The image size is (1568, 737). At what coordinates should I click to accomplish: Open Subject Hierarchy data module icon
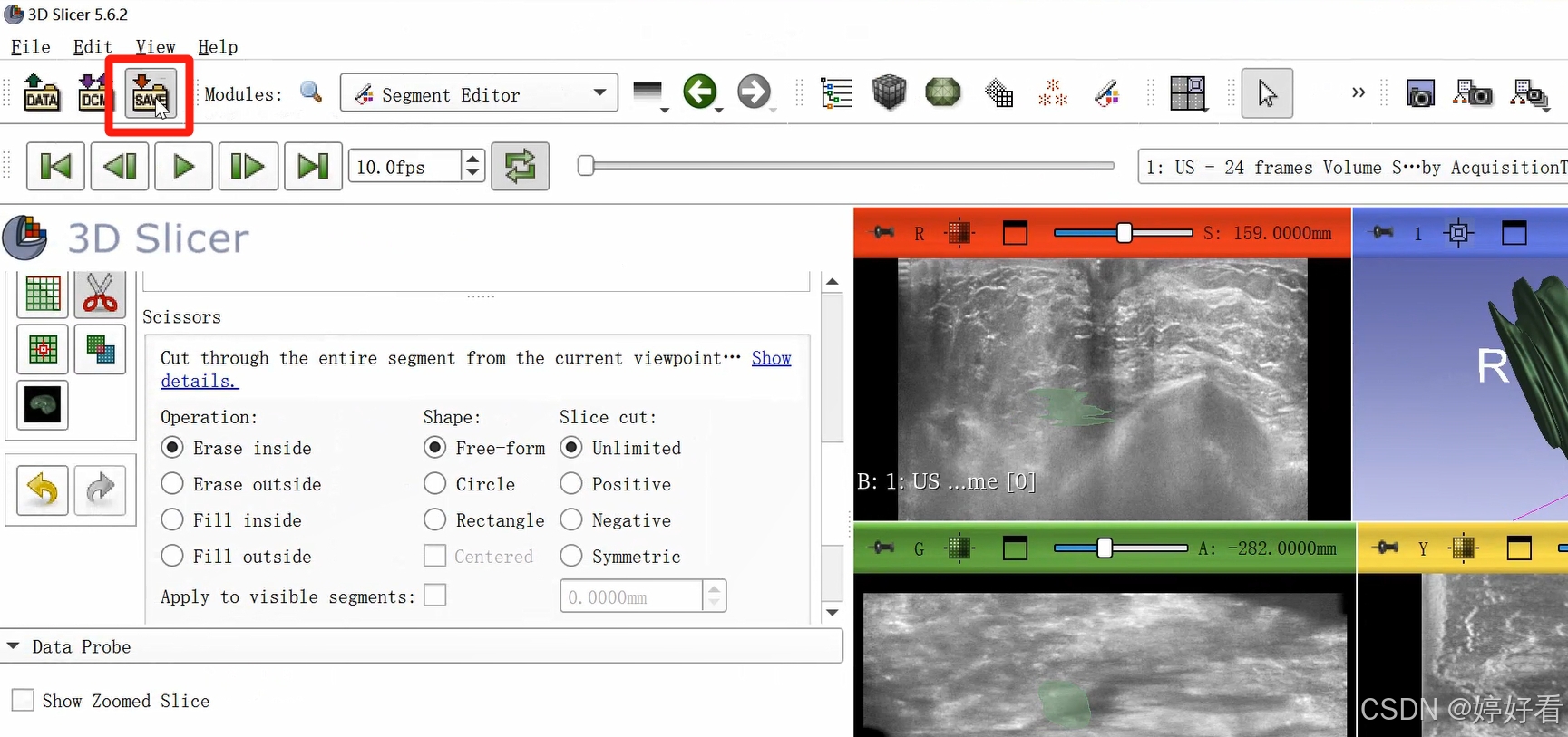click(835, 92)
